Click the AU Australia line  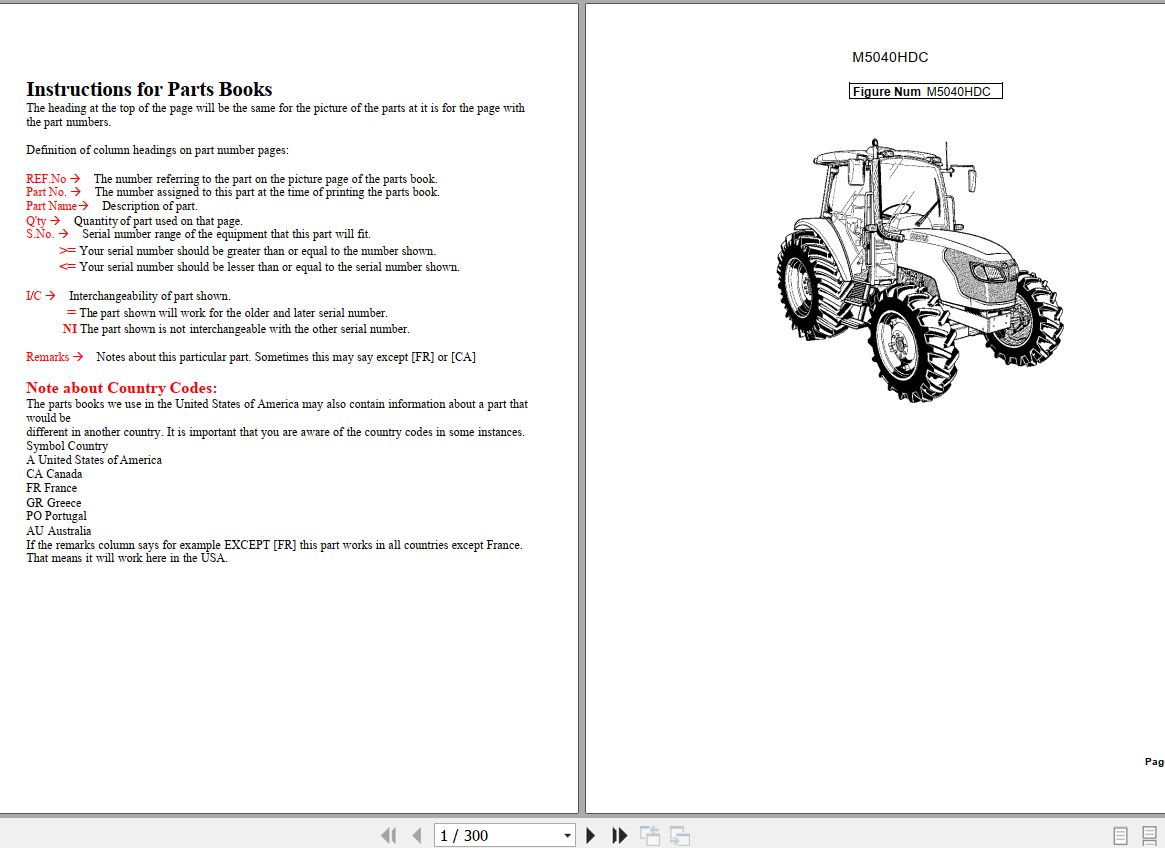[59, 531]
